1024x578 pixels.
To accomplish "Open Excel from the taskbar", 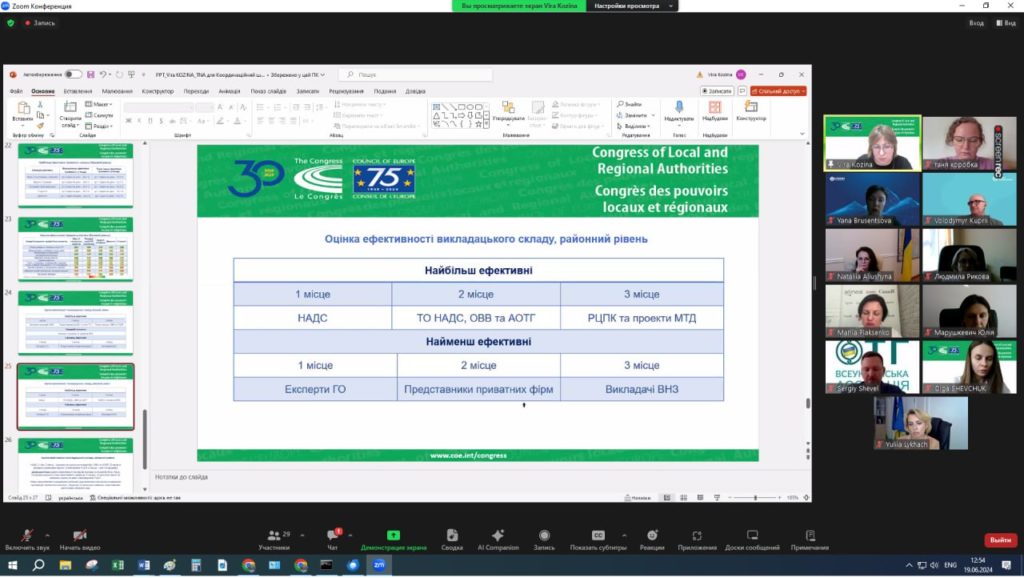I will (x=118, y=565).
